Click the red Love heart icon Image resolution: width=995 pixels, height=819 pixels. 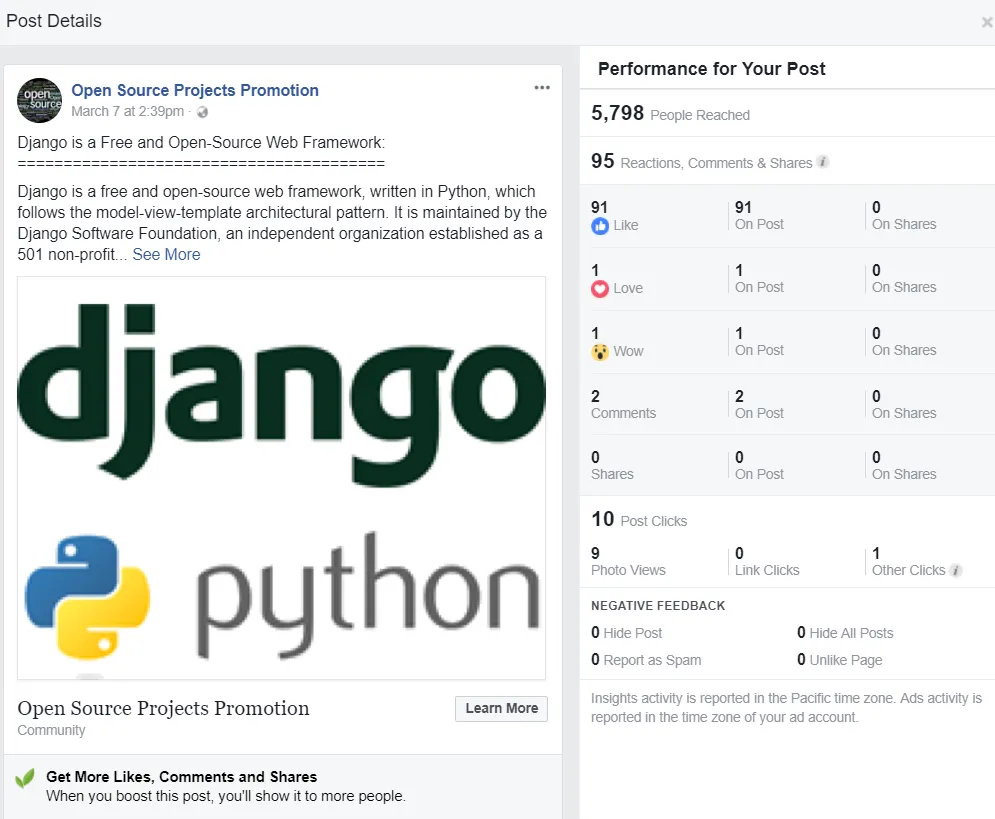coord(600,289)
